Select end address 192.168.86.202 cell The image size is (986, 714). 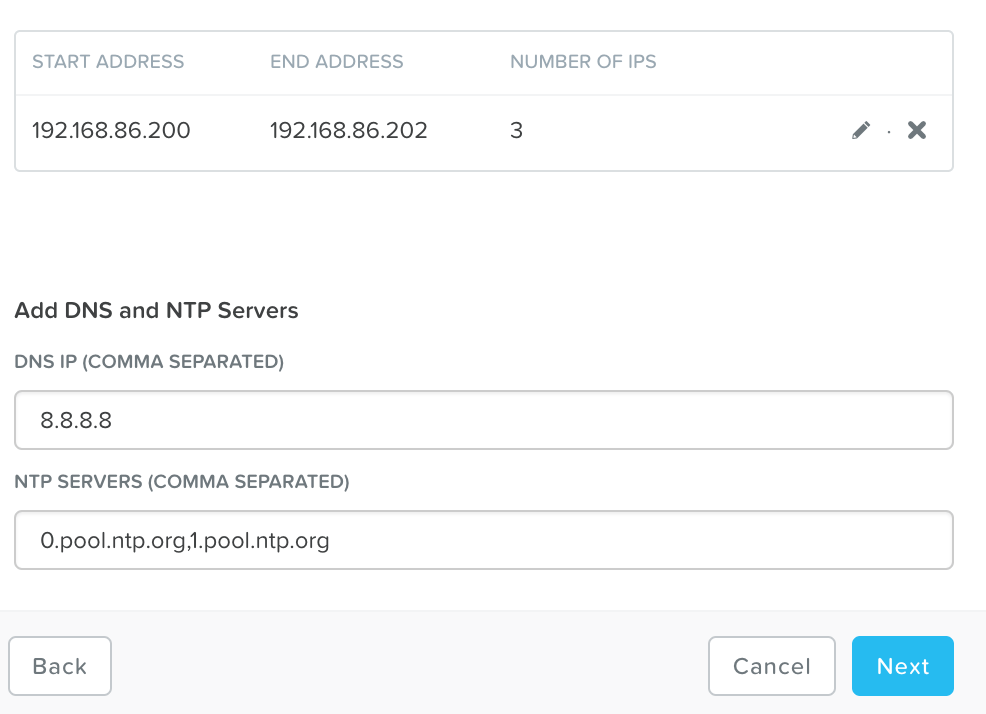(x=349, y=130)
